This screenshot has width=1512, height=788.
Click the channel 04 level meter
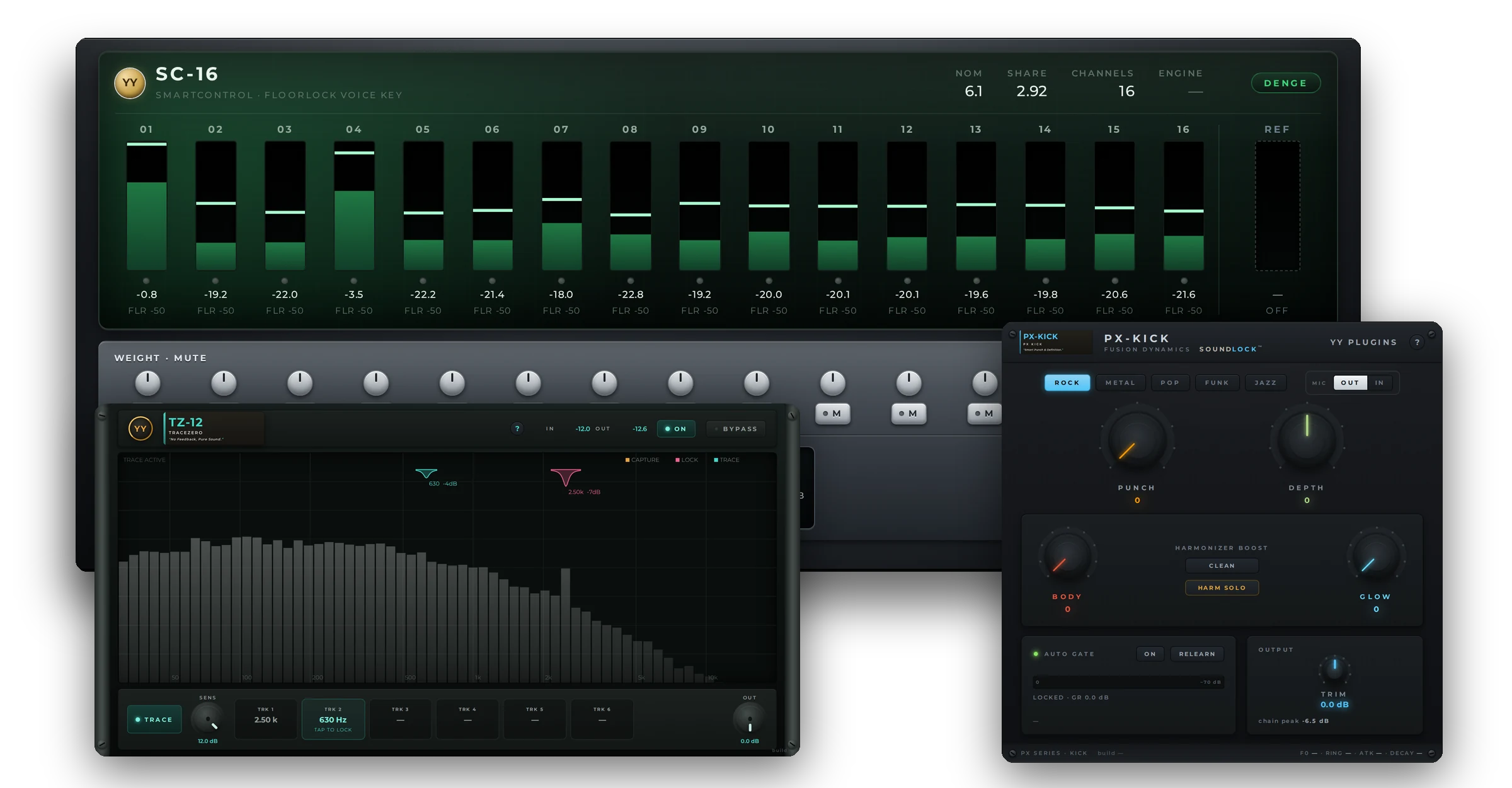tap(354, 206)
